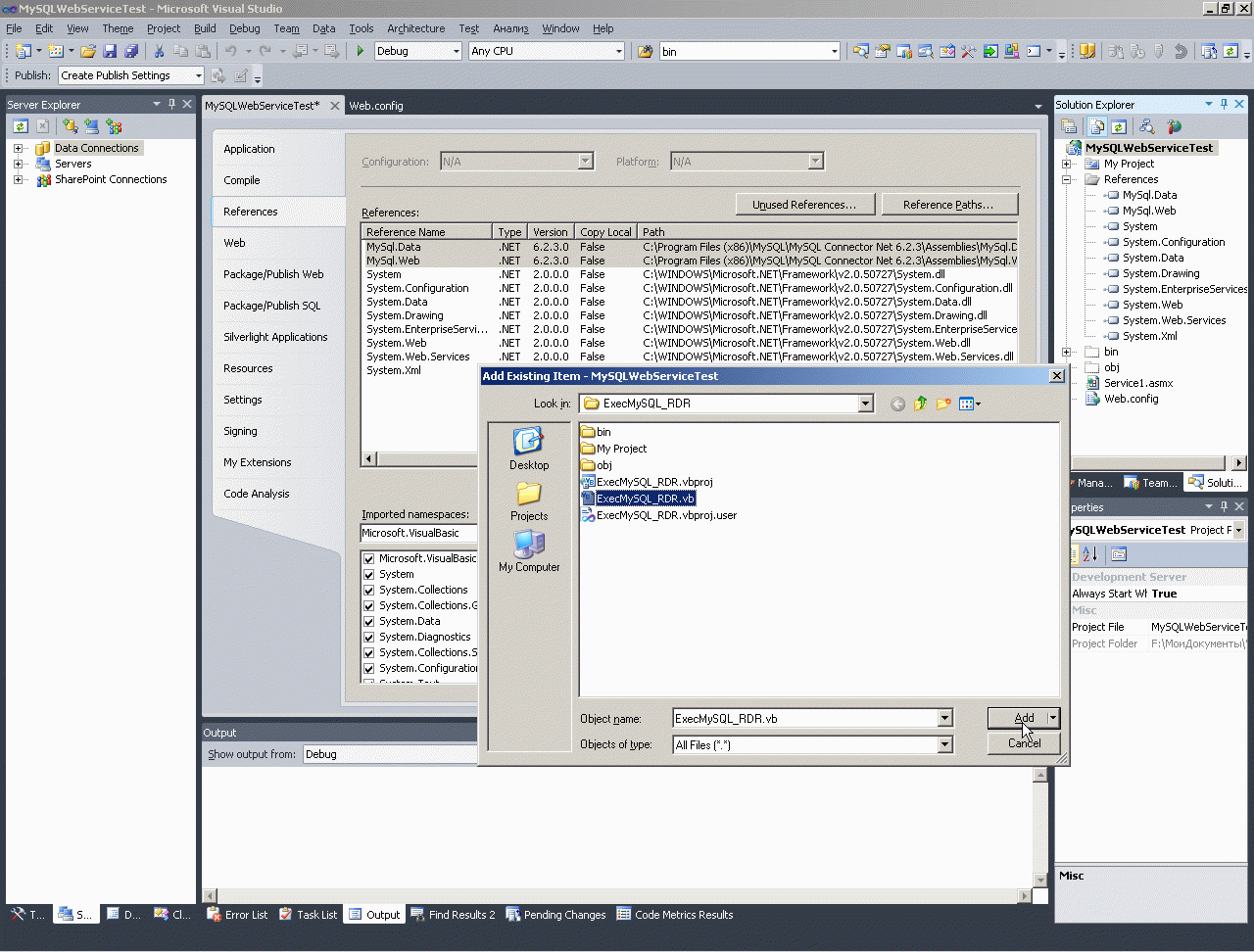Open the Any CPU platform dropdown
The width and height of the screenshot is (1254, 952).
point(618,51)
